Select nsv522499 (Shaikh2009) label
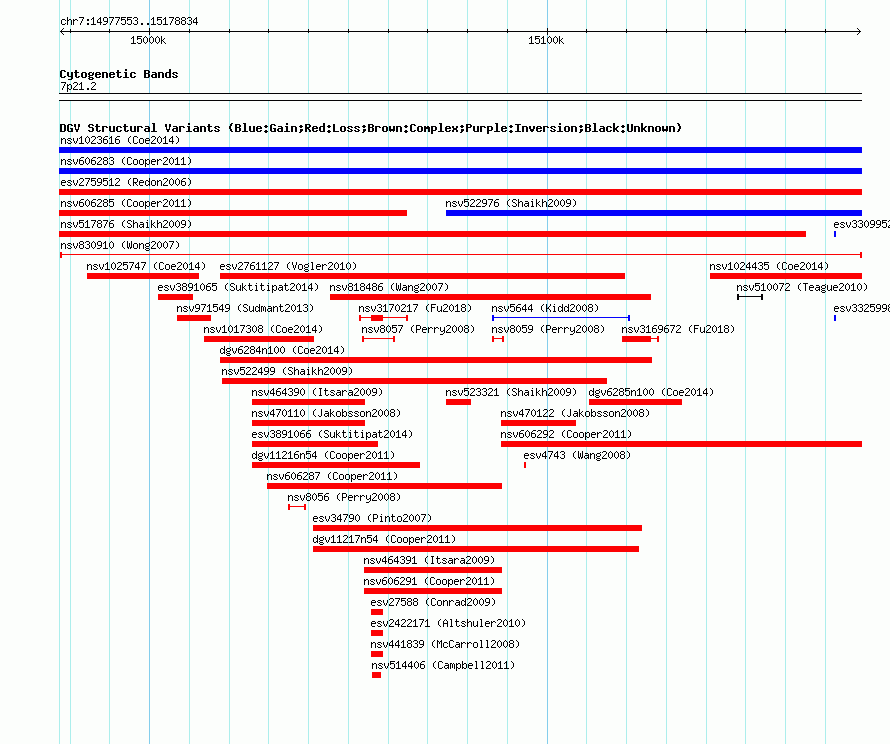 pyautogui.click(x=287, y=371)
